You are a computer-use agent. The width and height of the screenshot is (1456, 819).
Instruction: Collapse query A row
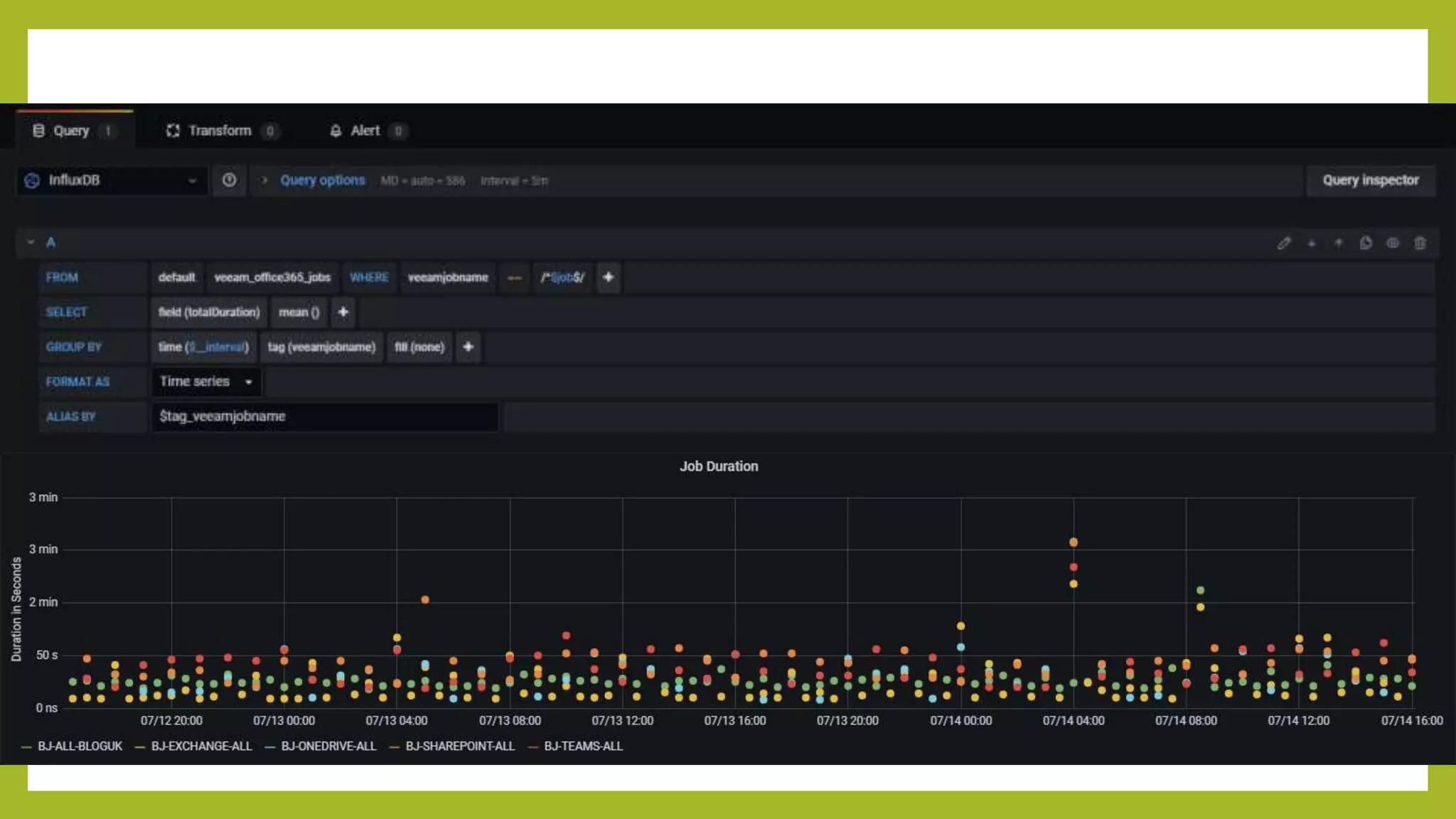31,242
